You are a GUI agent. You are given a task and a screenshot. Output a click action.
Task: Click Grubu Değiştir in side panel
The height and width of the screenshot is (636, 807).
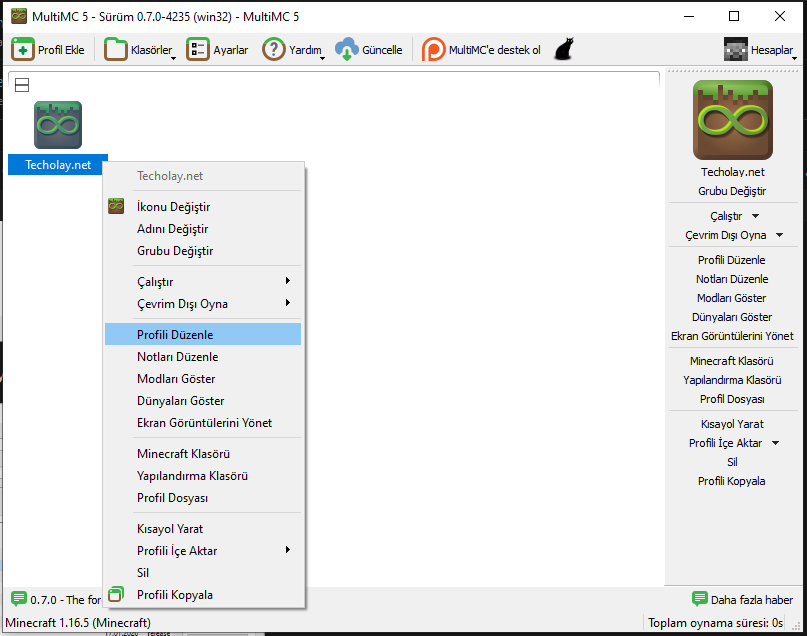pos(732,191)
